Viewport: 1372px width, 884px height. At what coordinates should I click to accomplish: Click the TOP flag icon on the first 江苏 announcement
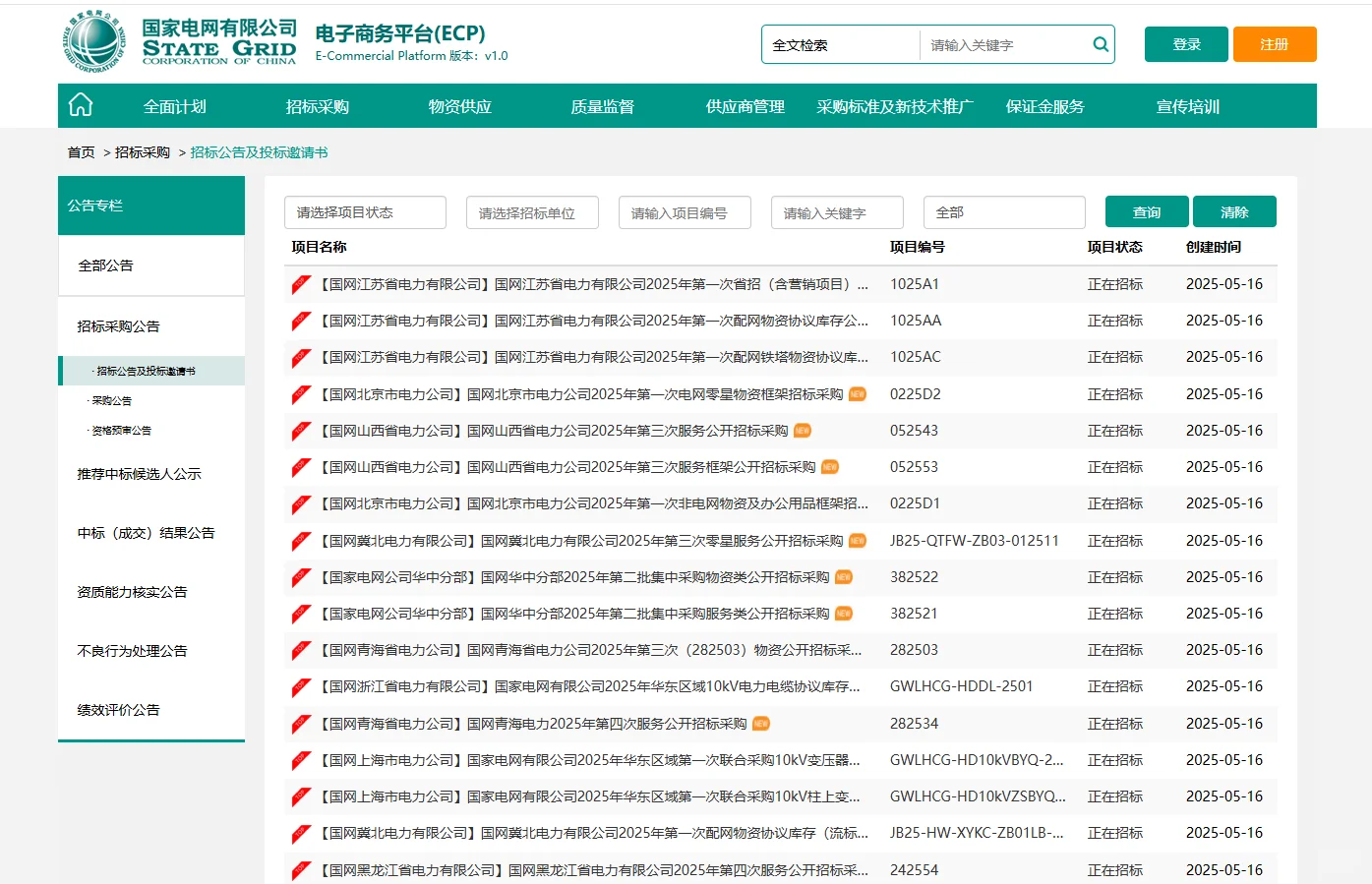299,284
